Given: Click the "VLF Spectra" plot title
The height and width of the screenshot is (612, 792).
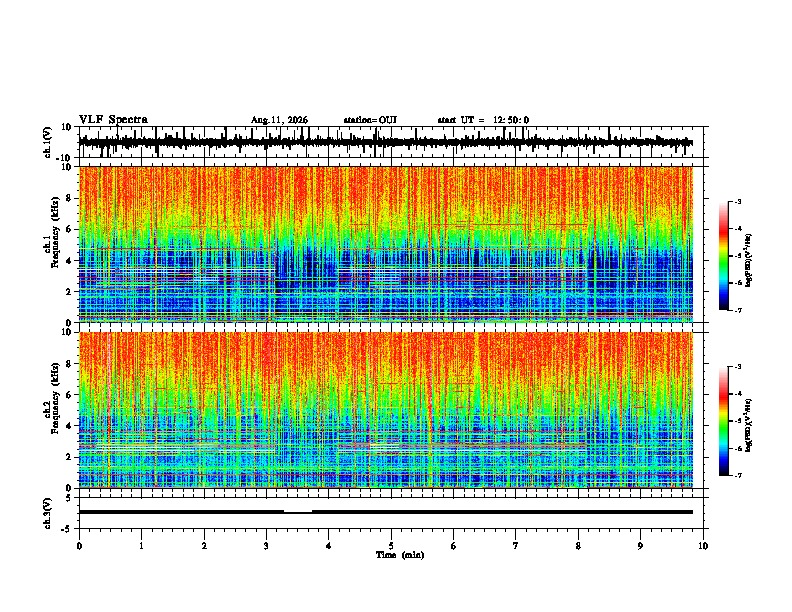Looking at the screenshot, I should click(113, 120).
